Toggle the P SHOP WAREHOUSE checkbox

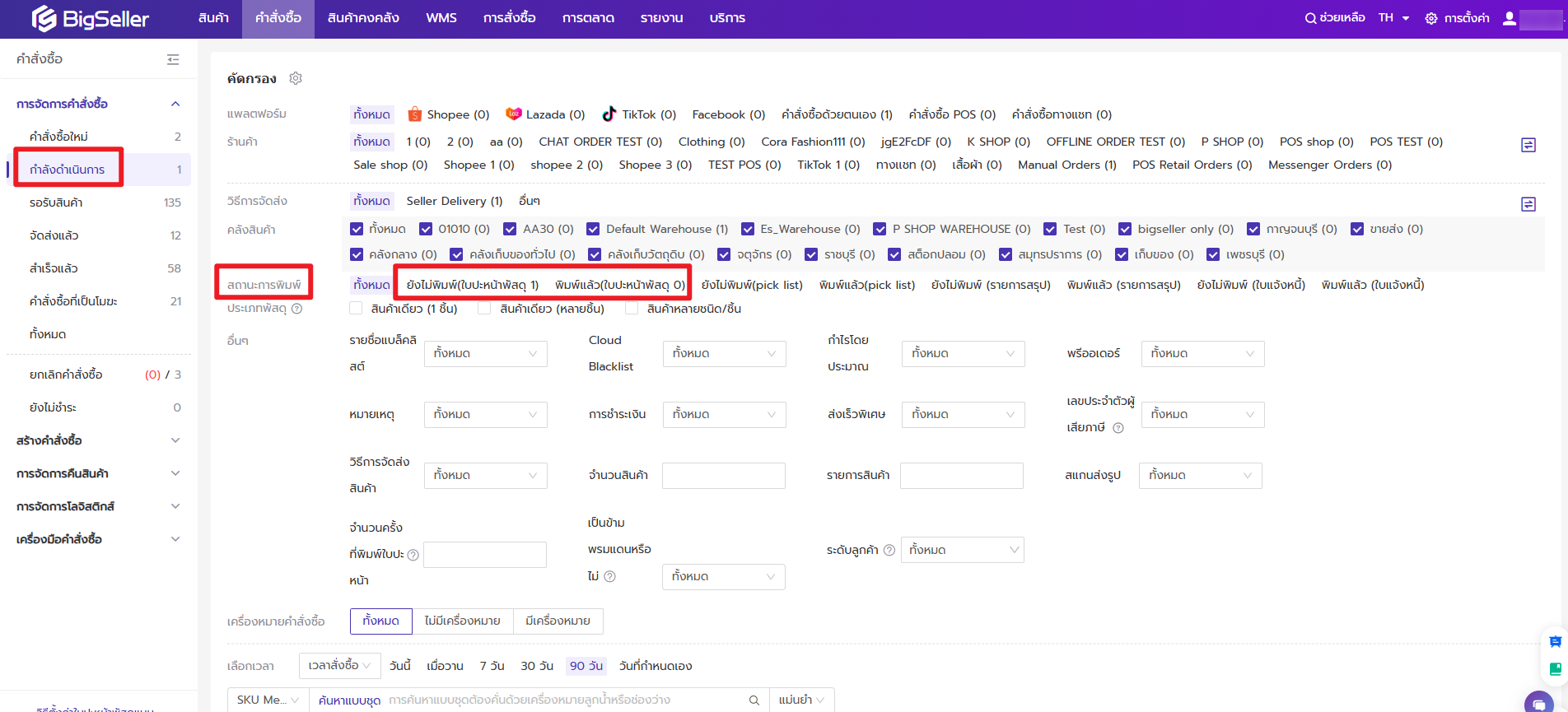[x=880, y=229]
